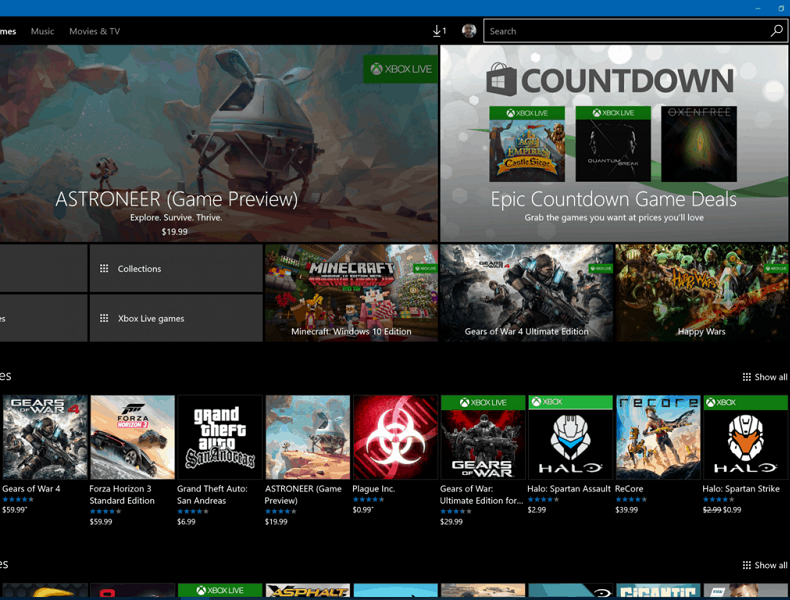Open the ReCore game tile
The image size is (790, 600).
tap(657, 437)
